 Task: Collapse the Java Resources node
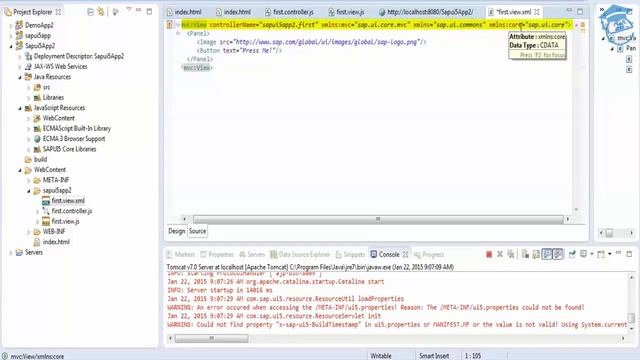[x=20, y=77]
